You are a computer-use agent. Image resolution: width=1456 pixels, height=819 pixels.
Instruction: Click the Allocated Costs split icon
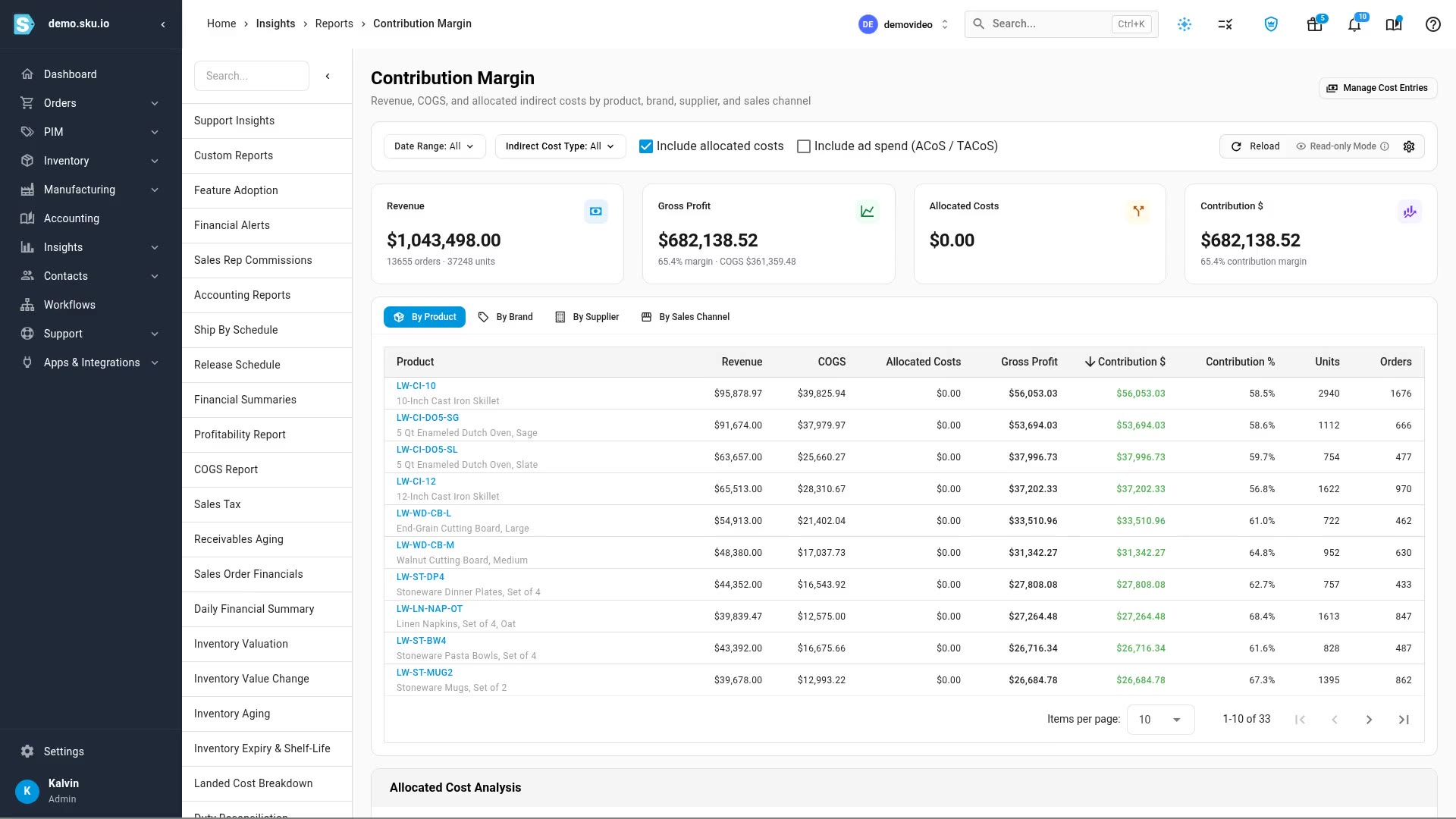1138,212
